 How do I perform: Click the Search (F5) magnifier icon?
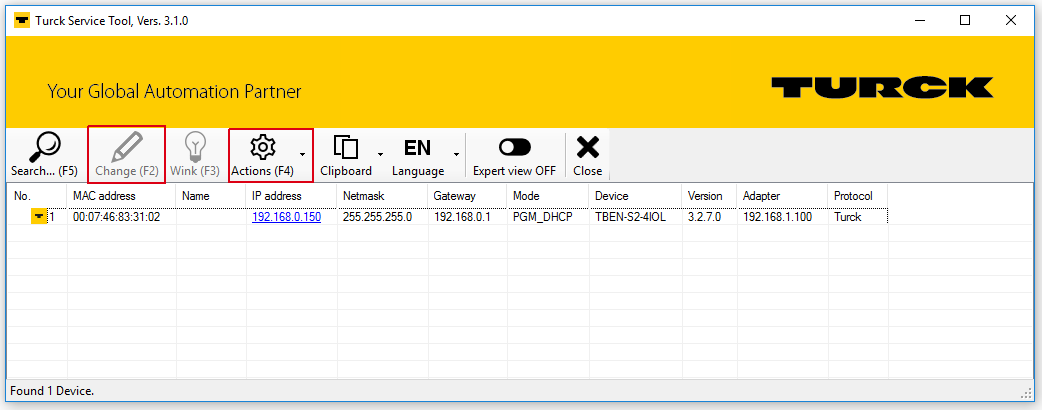coord(45,147)
